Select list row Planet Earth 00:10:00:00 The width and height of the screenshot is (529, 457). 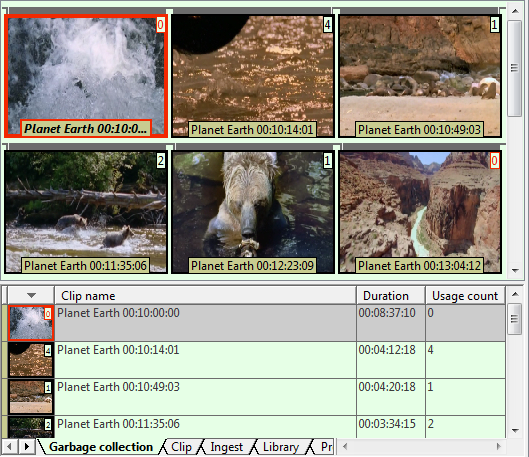point(253,323)
